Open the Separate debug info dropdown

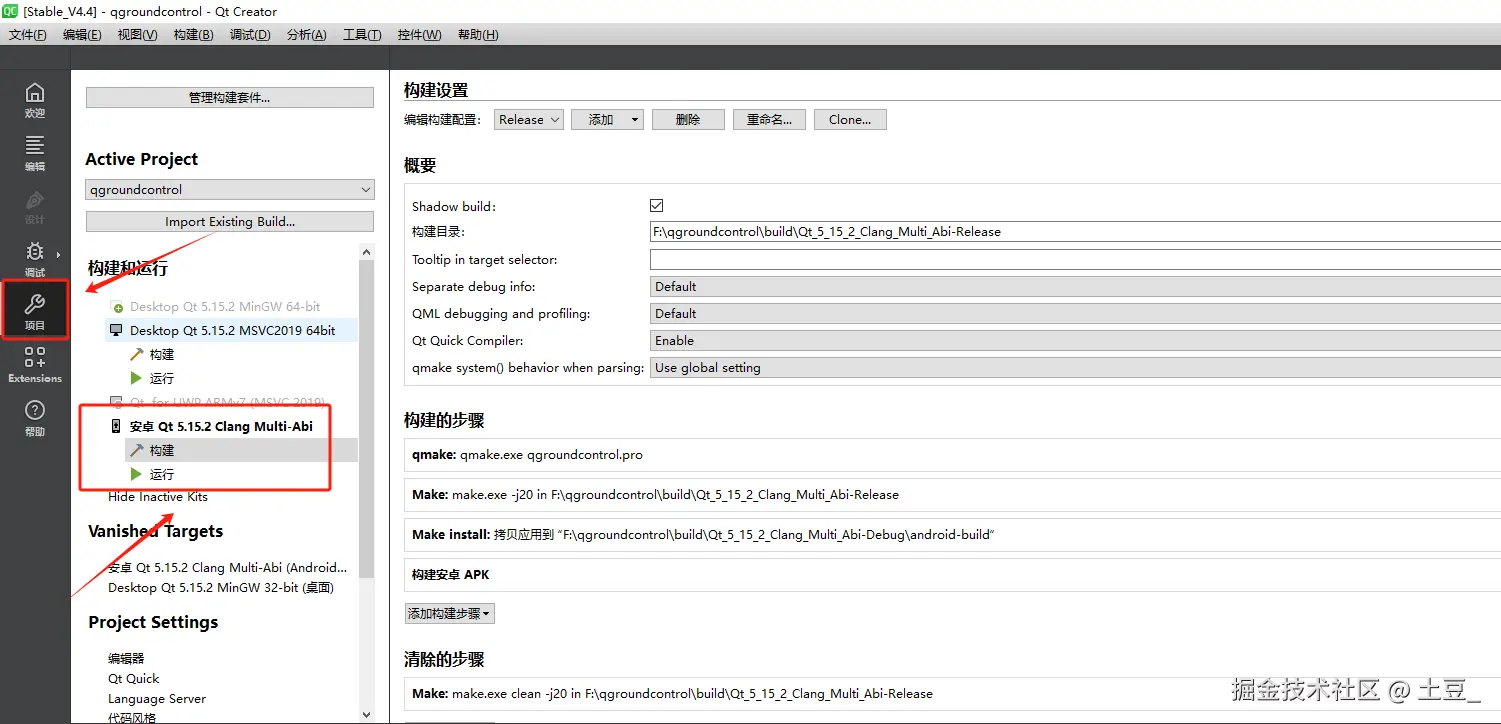(1075, 286)
